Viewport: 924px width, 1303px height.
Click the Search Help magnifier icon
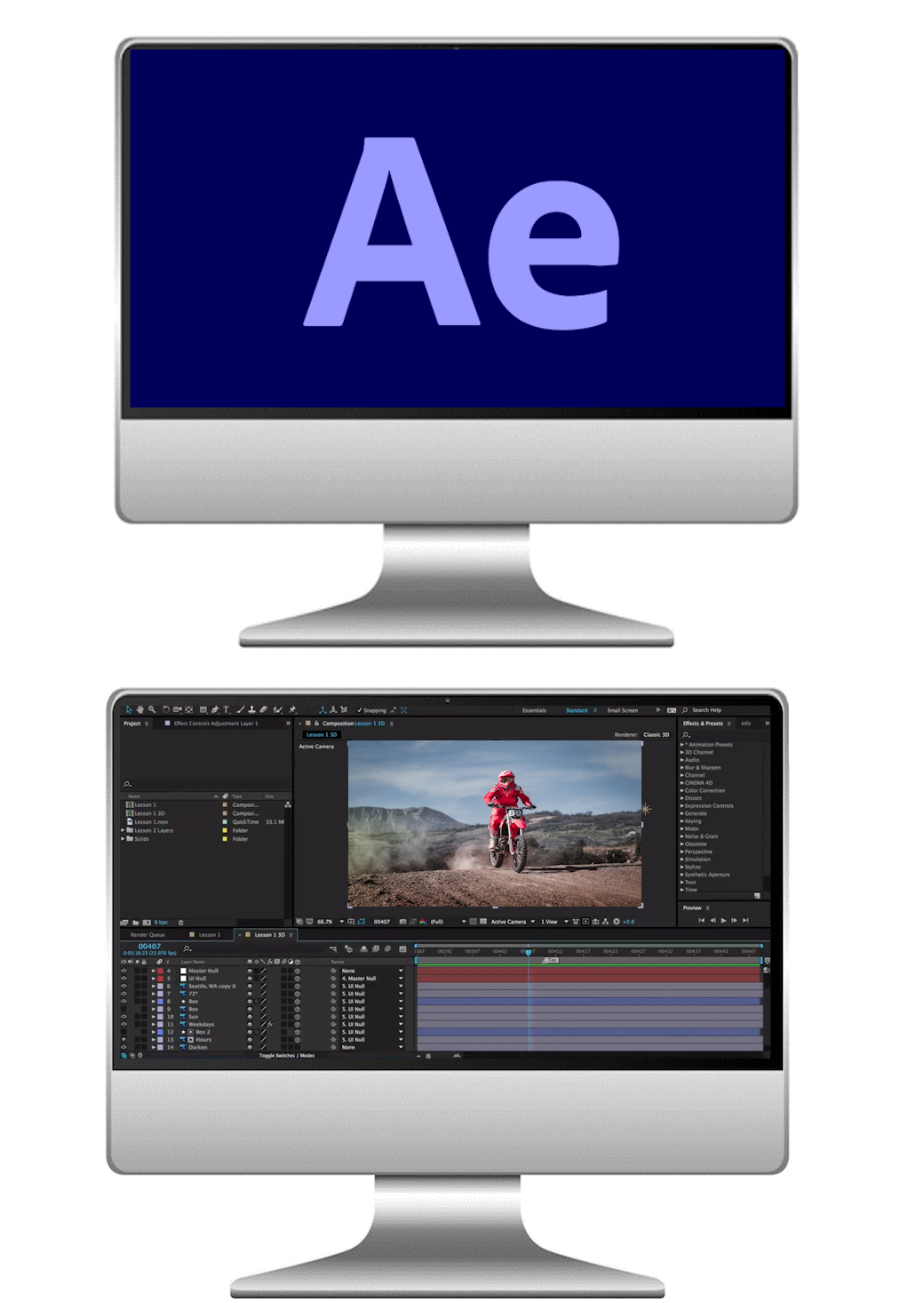pos(685,710)
